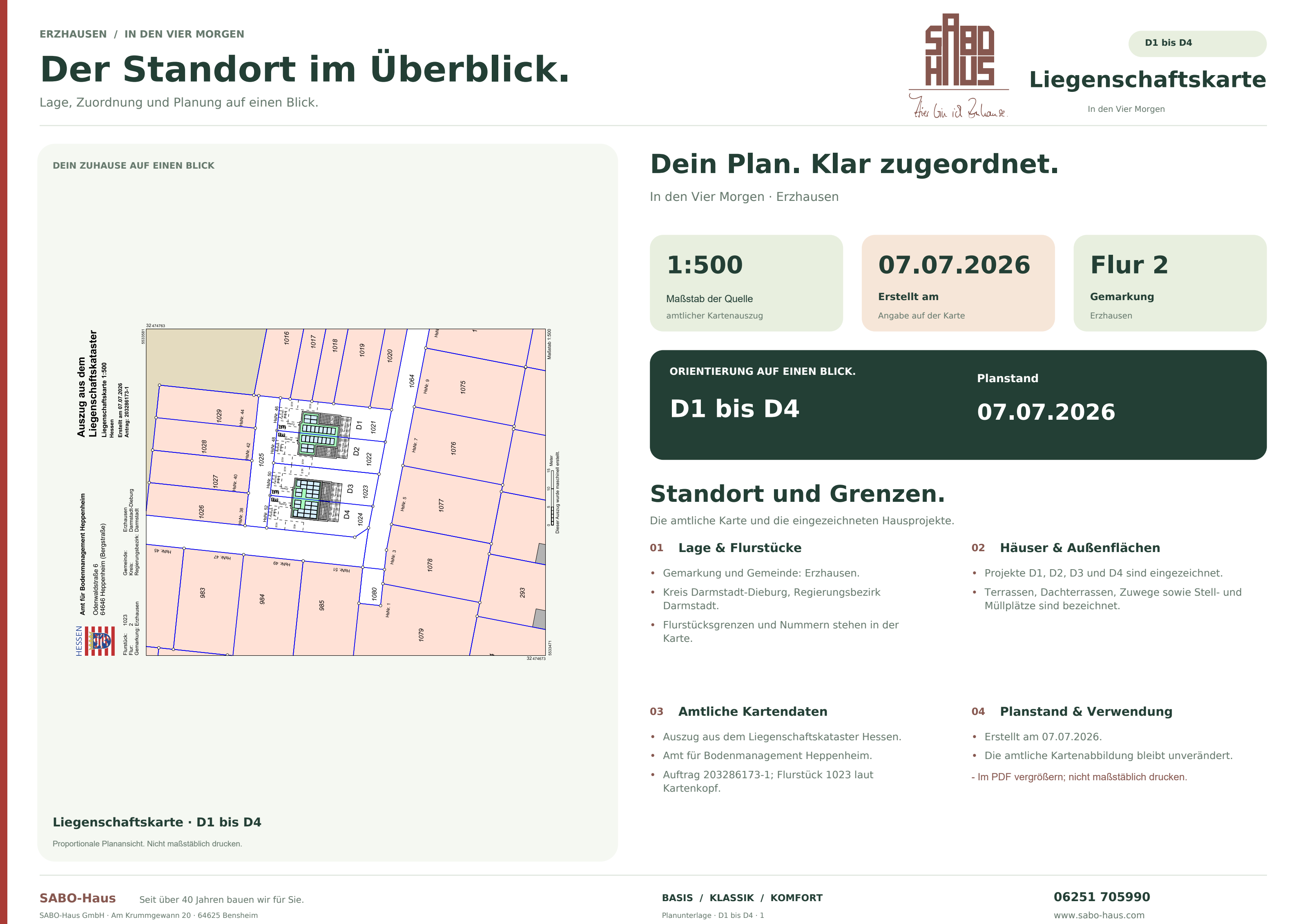
Task: Click the SABO Haus logo
Action: tap(959, 65)
